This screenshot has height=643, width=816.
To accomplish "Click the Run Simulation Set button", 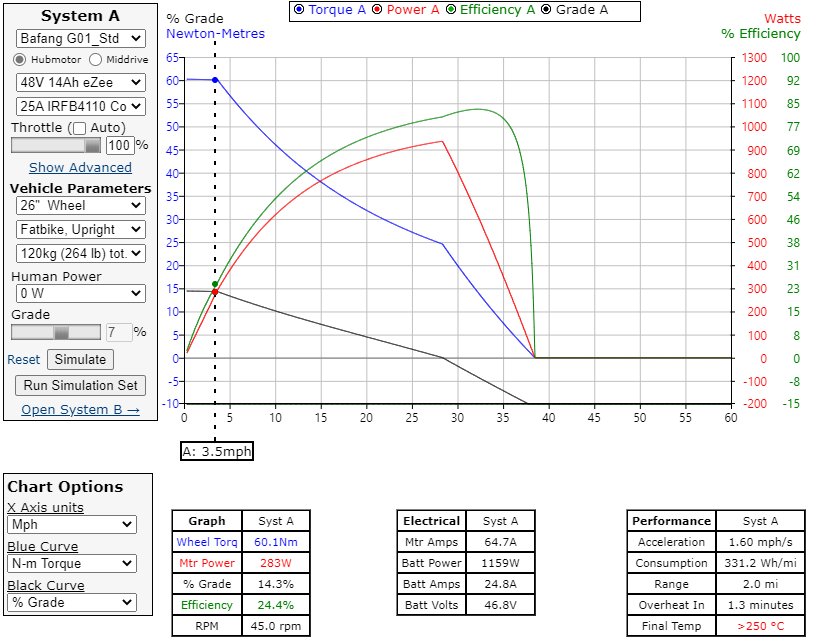I will pyautogui.click(x=80, y=385).
